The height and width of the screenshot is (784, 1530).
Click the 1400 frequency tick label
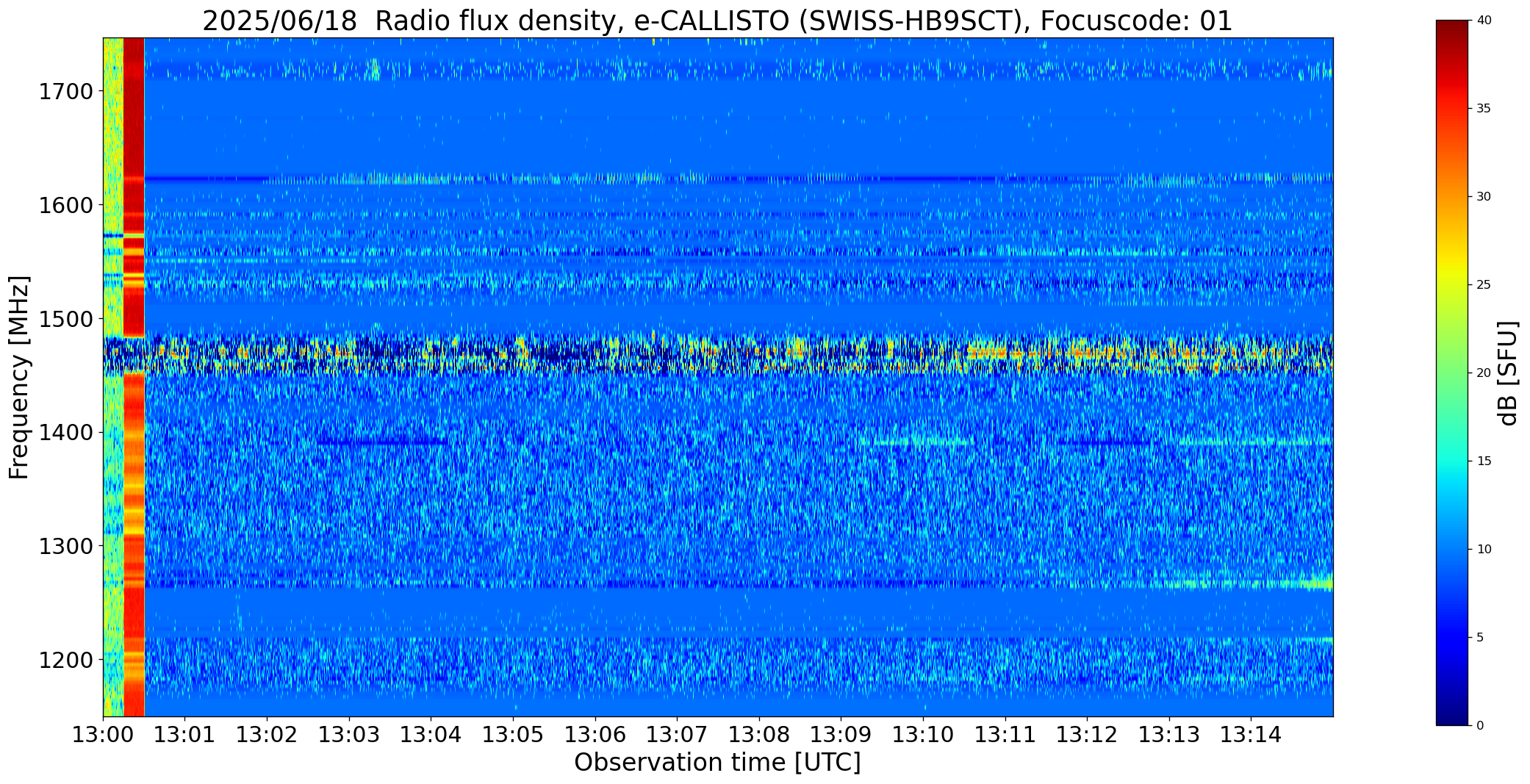(66, 433)
